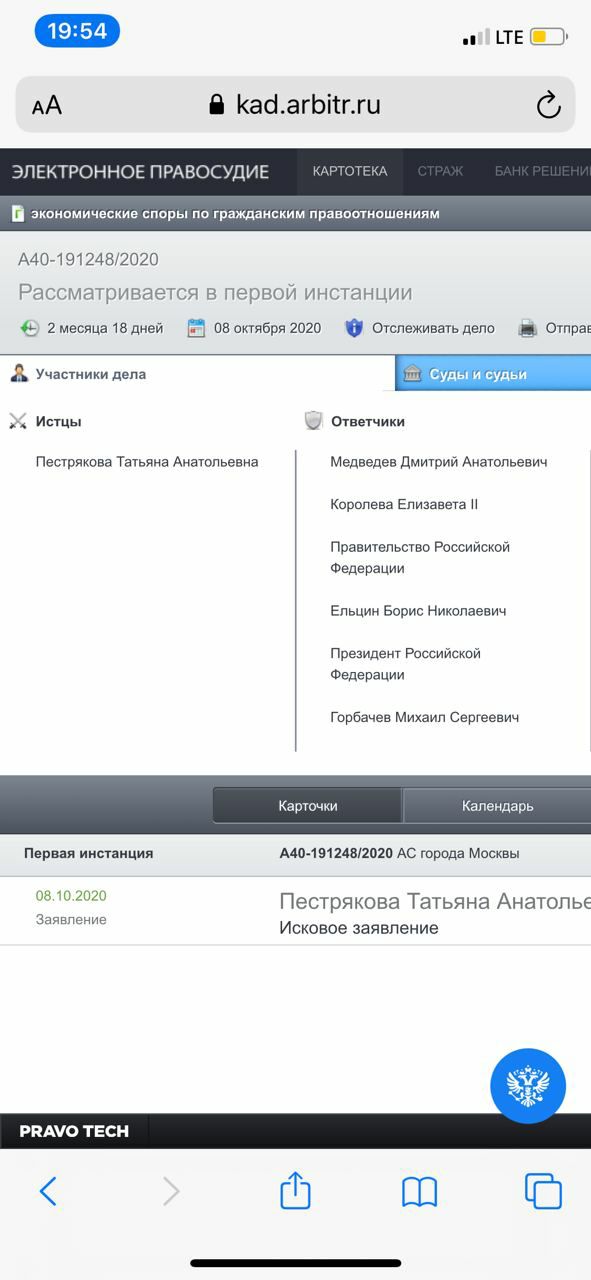
Task: Open the aA reader/text size menu
Action: click(46, 106)
